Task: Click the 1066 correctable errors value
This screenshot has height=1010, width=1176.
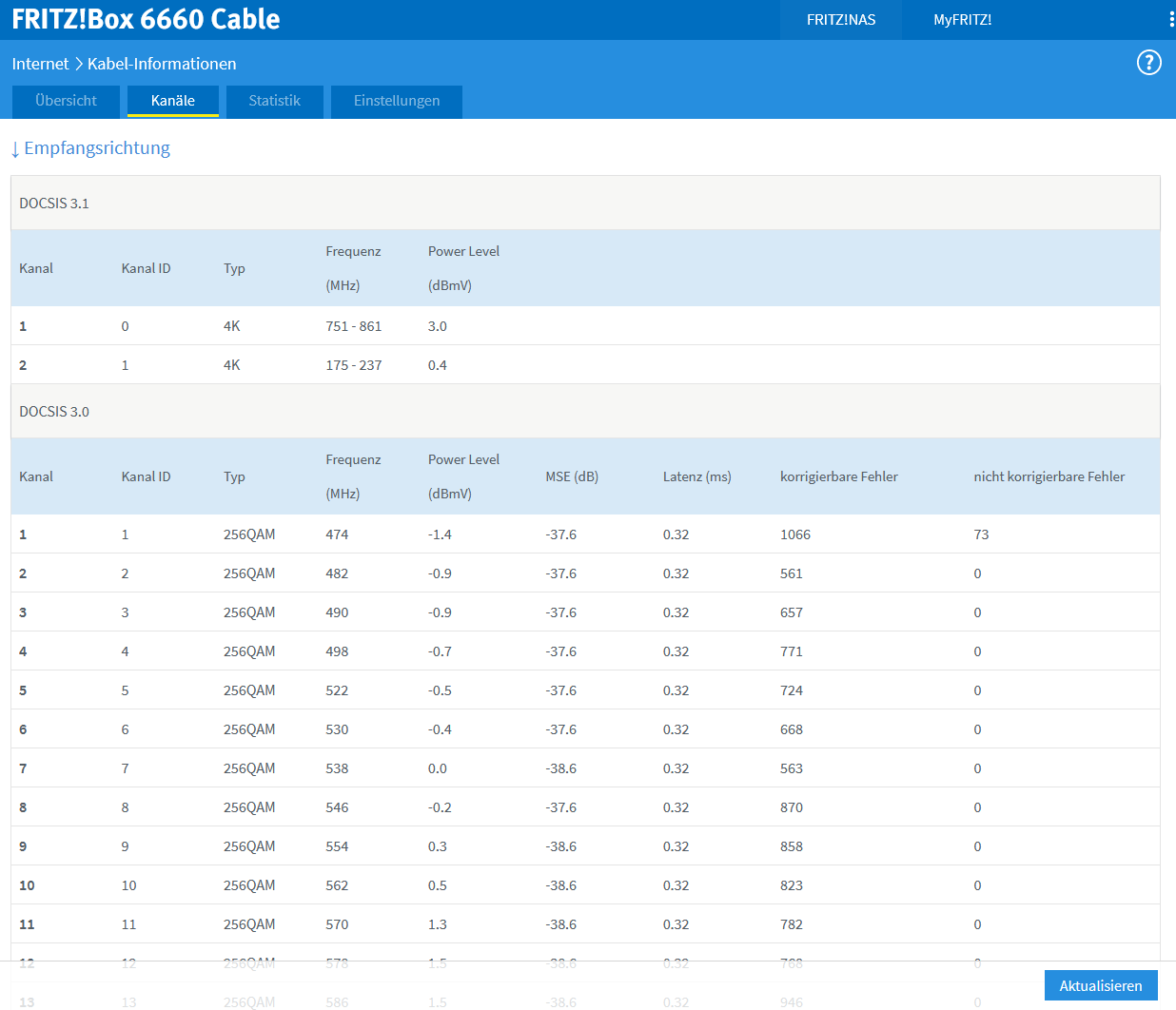Action: pyautogui.click(x=795, y=534)
